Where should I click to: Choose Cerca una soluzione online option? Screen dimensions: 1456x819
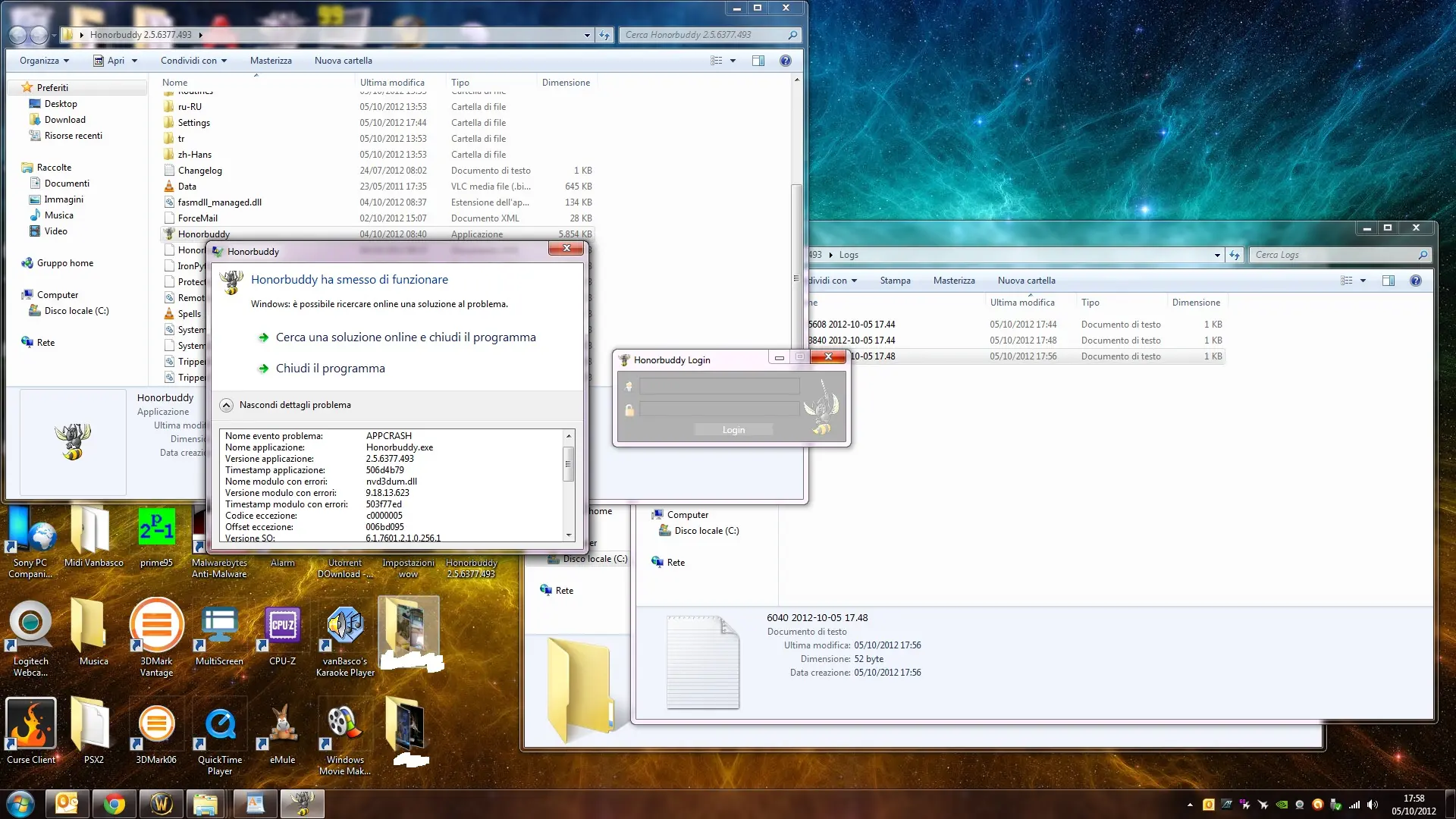click(x=406, y=337)
